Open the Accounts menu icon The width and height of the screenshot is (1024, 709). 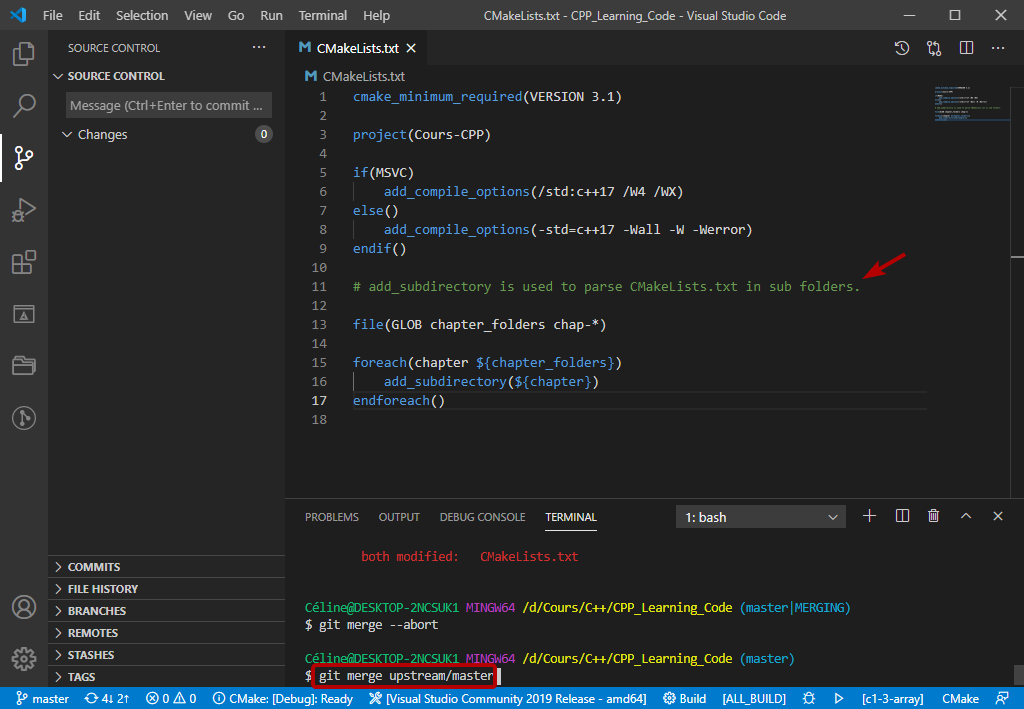coord(24,607)
